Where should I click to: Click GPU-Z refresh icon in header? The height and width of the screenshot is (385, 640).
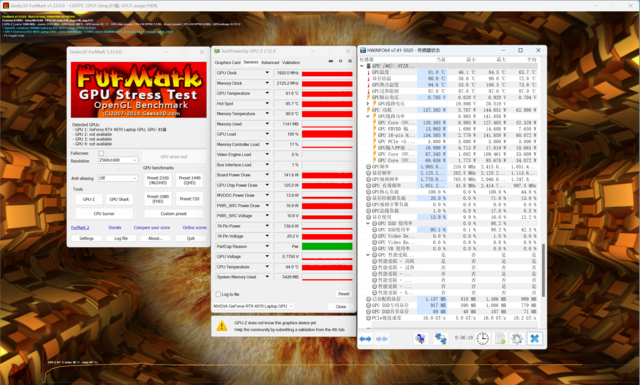coord(340,61)
